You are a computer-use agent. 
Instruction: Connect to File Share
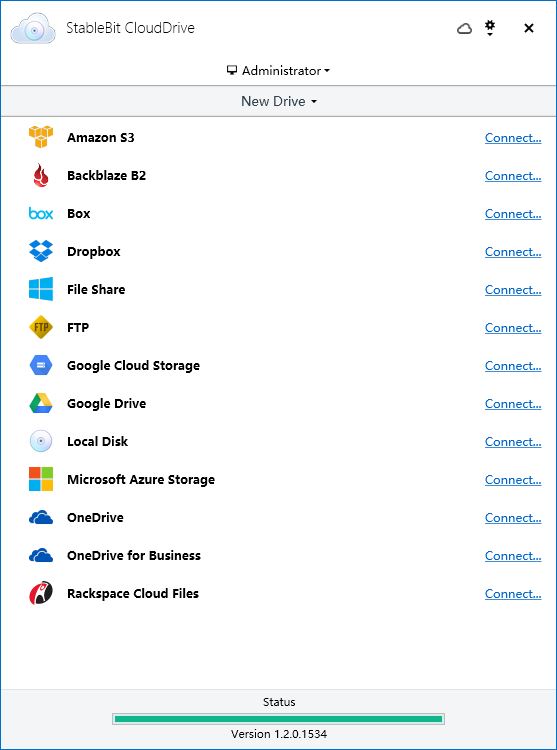click(x=513, y=289)
